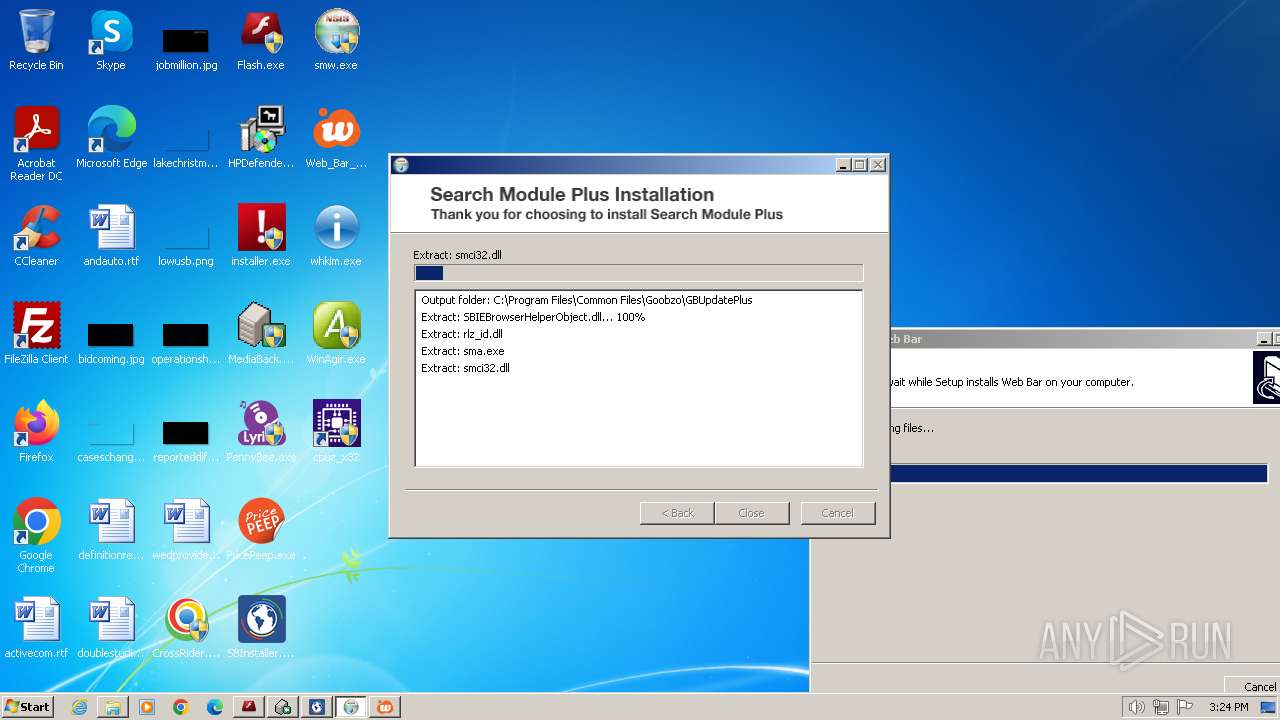This screenshot has height=720, width=1280.
Task: Open CCleaner desktop shortcut
Action: [36, 236]
